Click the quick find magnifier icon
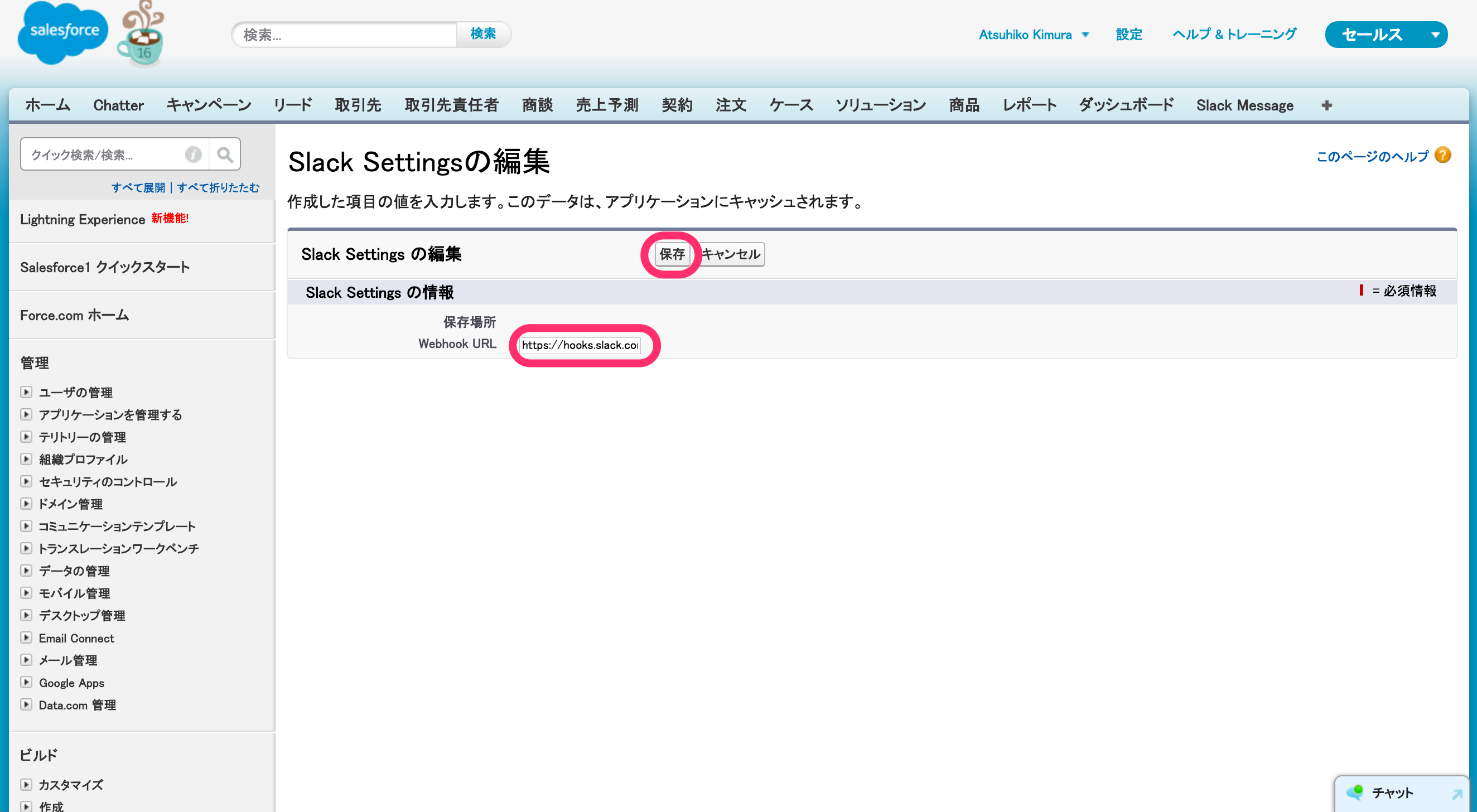Image resolution: width=1477 pixels, height=812 pixels. (x=225, y=154)
